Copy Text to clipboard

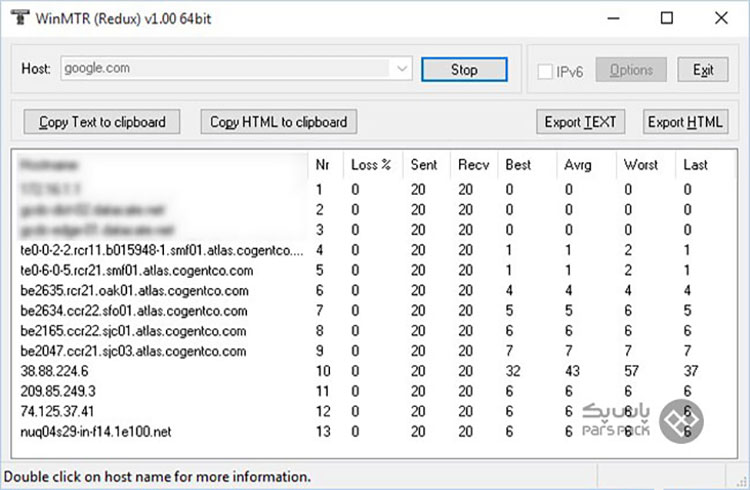(x=102, y=122)
